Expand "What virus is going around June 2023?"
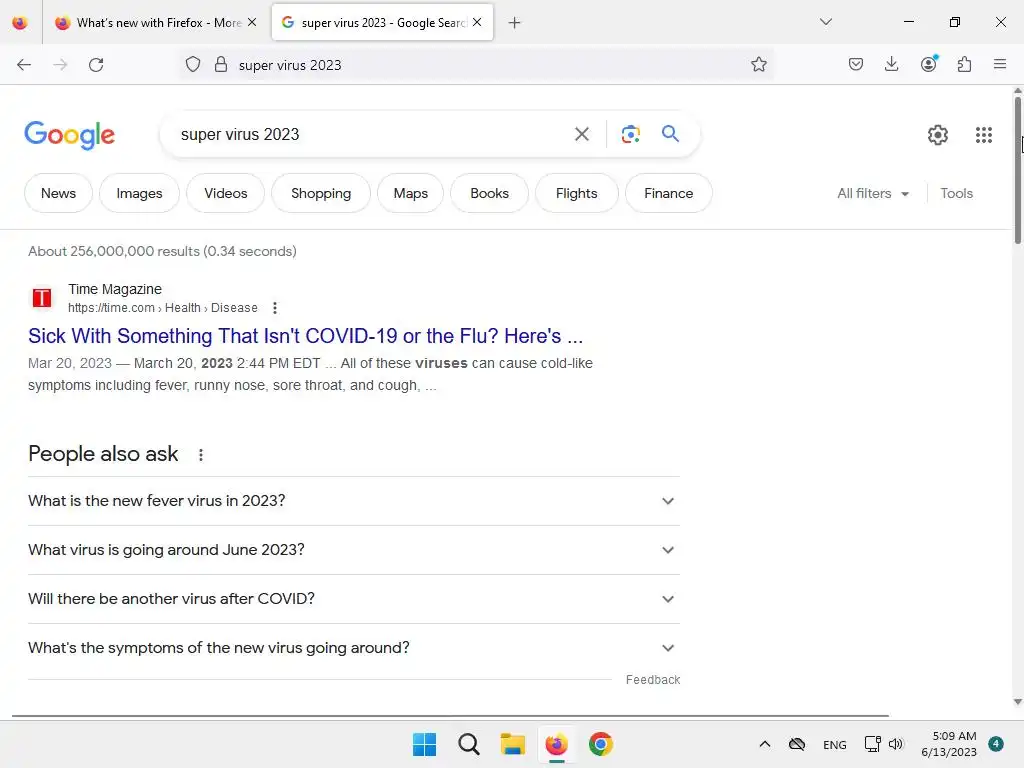Image resolution: width=1024 pixels, height=768 pixels. 354,550
